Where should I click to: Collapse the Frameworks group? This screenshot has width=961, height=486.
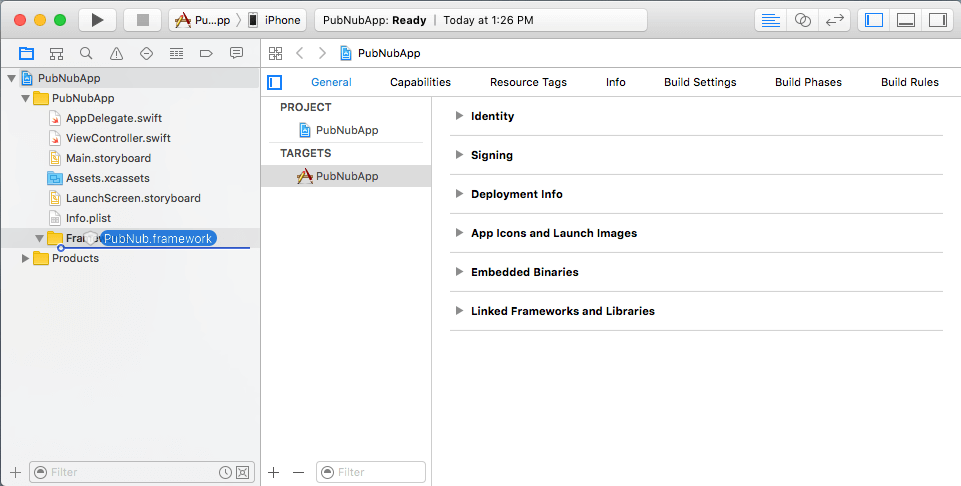[39, 238]
